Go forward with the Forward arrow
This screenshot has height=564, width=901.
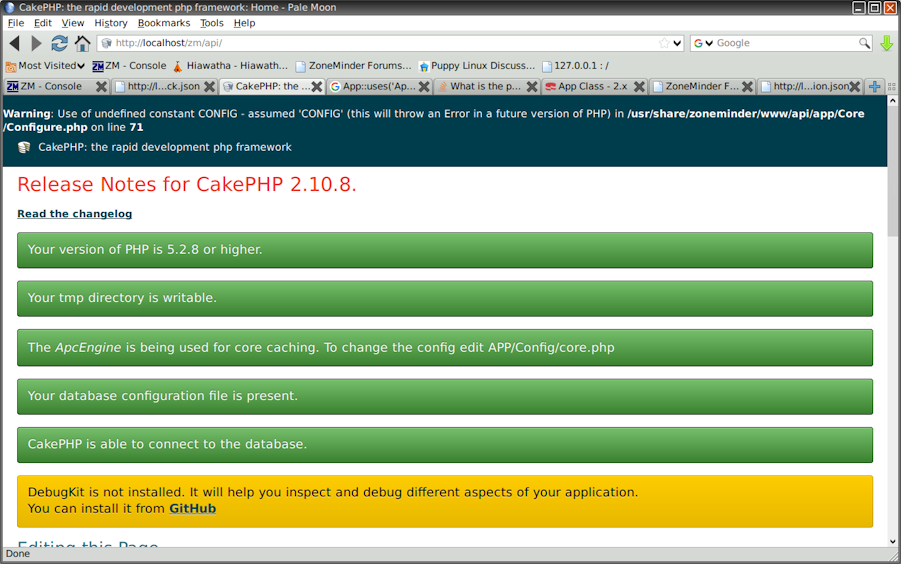point(36,43)
